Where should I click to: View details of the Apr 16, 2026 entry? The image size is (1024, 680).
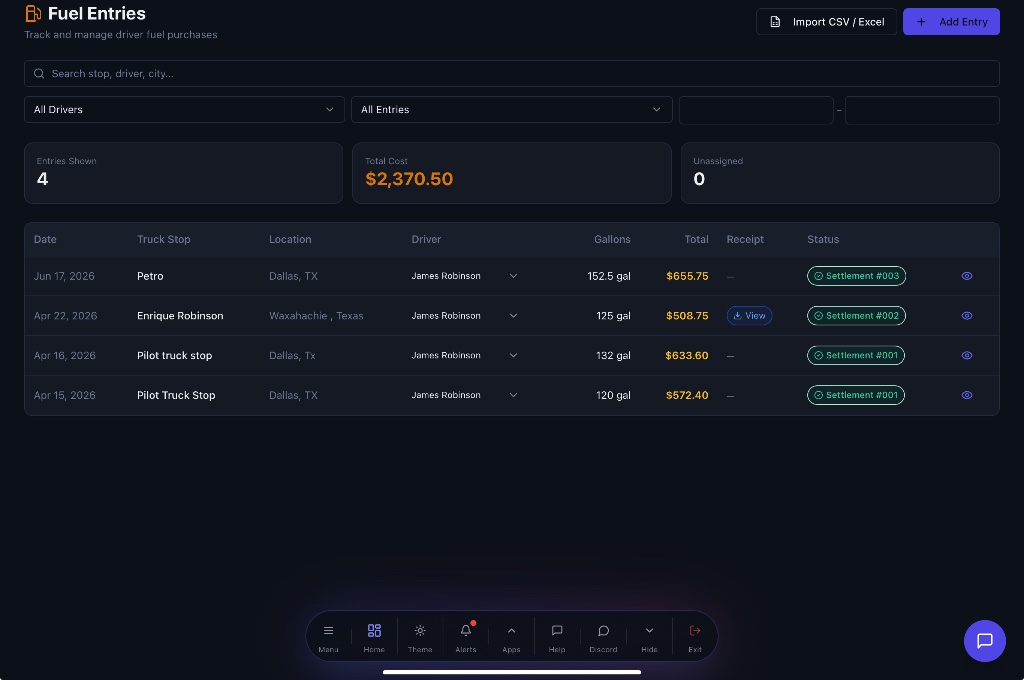[967, 356]
